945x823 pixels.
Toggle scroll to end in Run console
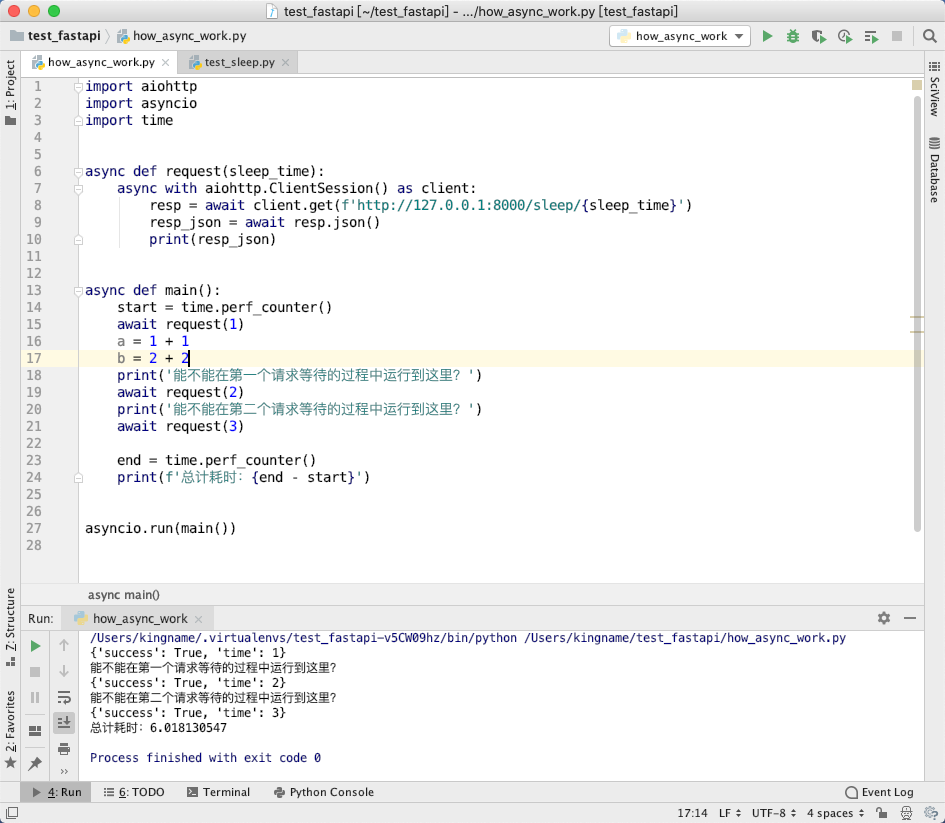click(x=64, y=722)
